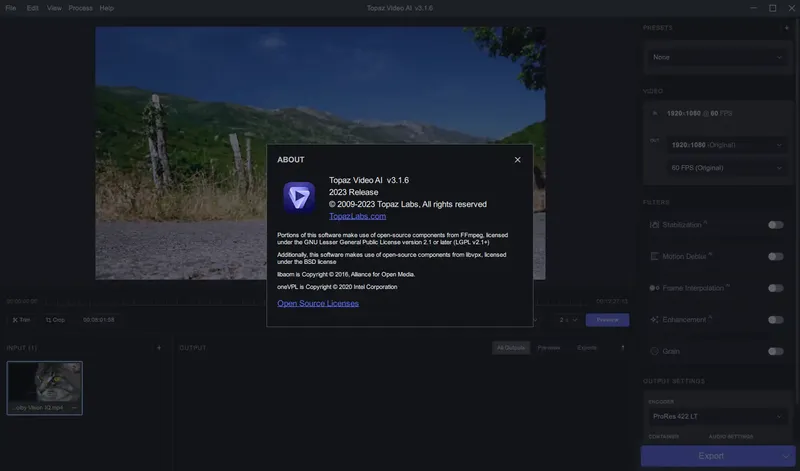800x471 pixels.
Task: Open the Process menu
Action: 81,8
